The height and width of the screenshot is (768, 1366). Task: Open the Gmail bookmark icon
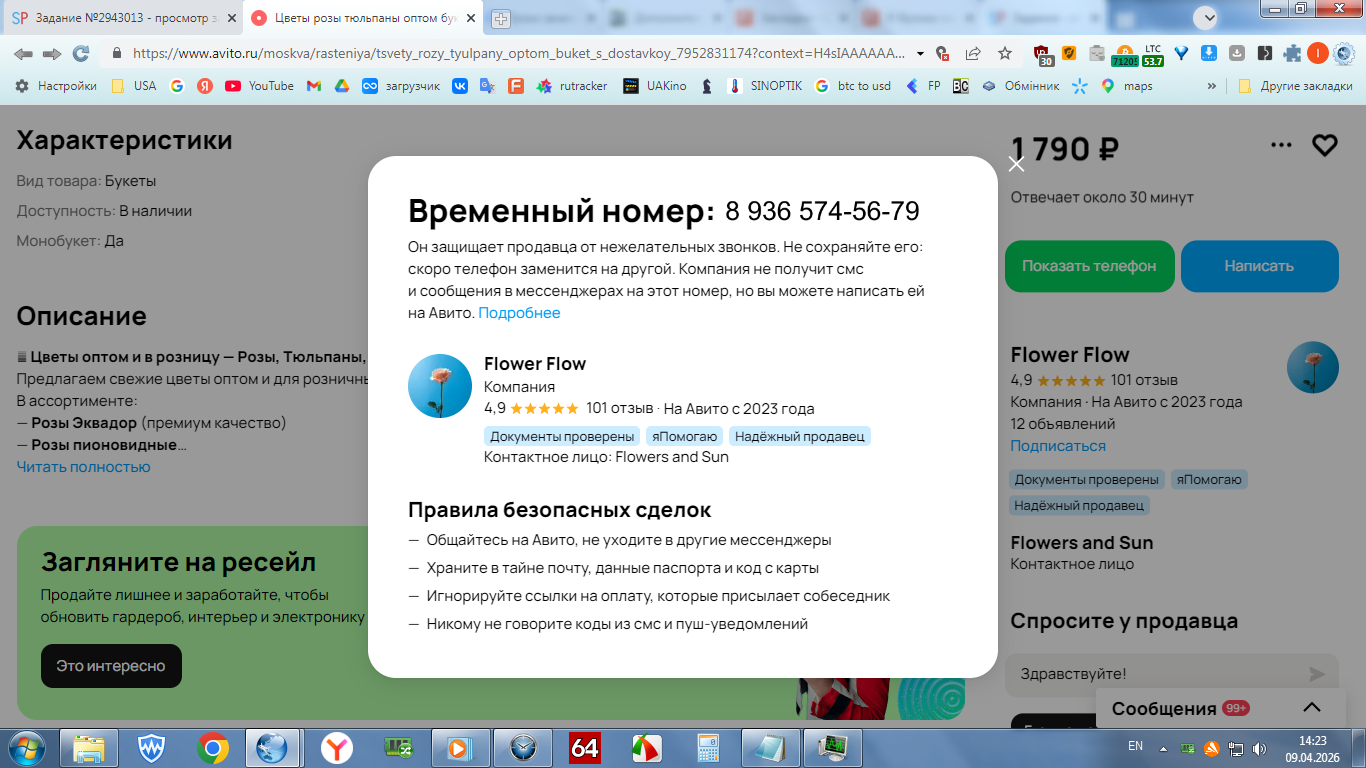[x=314, y=86]
